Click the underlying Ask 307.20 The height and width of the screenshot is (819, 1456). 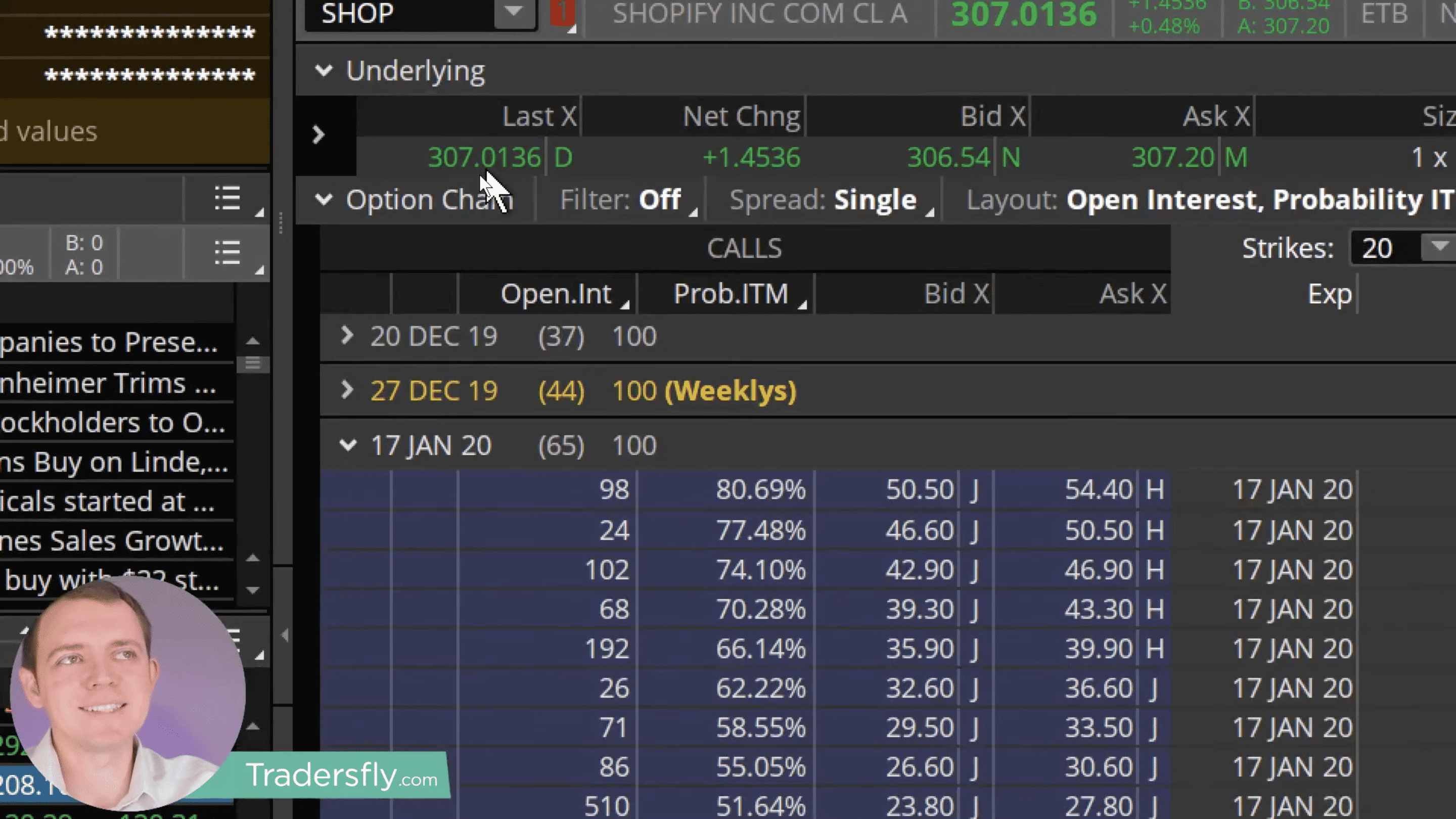(x=1173, y=157)
